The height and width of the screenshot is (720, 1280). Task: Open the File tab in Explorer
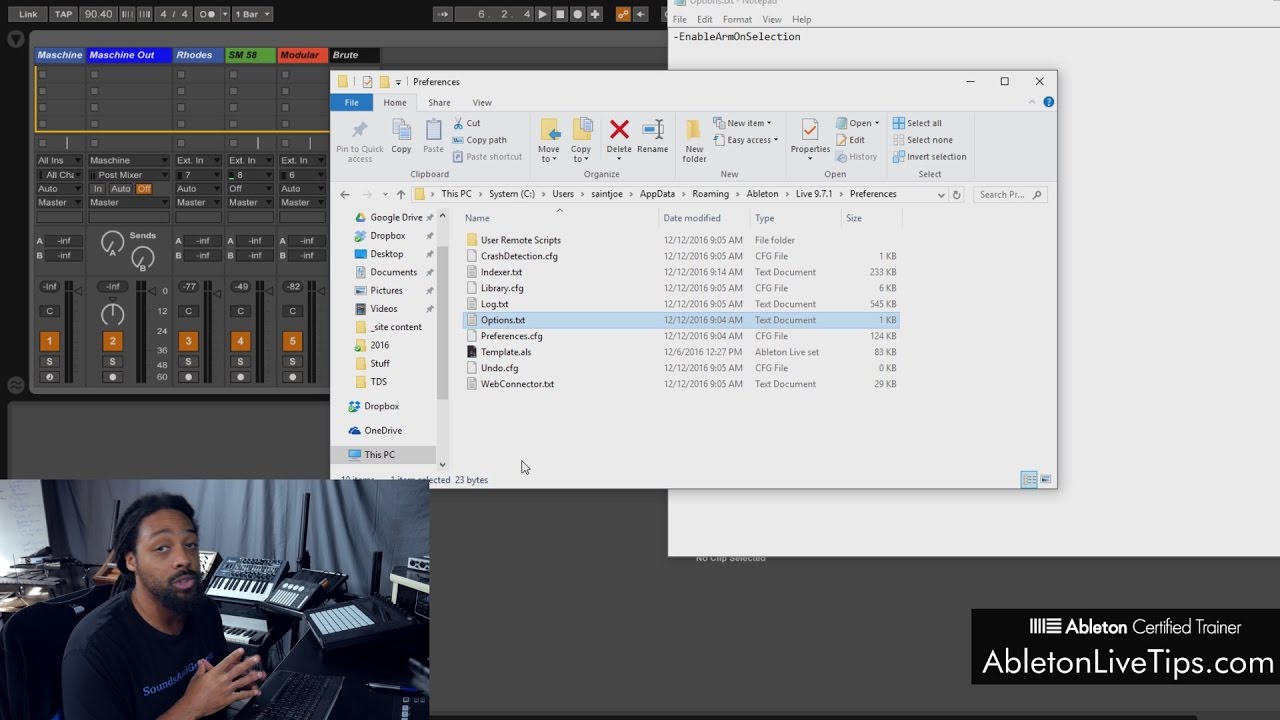tap(352, 102)
